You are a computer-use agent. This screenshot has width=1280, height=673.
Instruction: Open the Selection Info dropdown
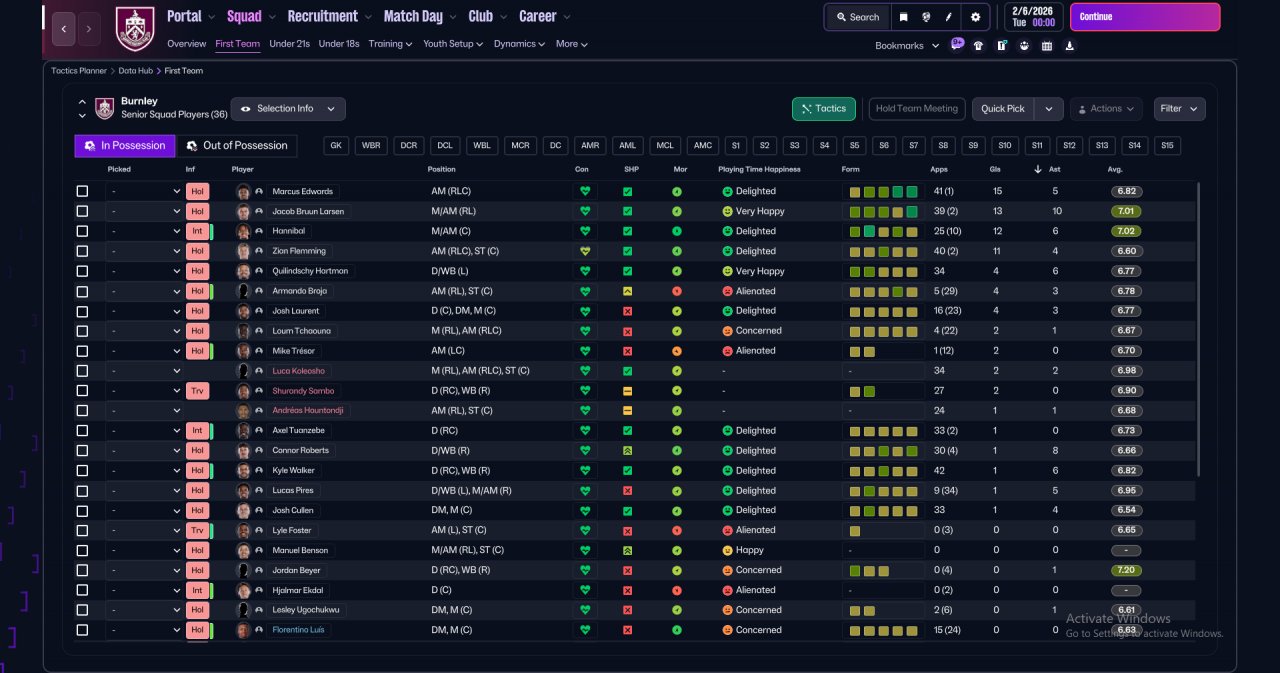point(288,108)
